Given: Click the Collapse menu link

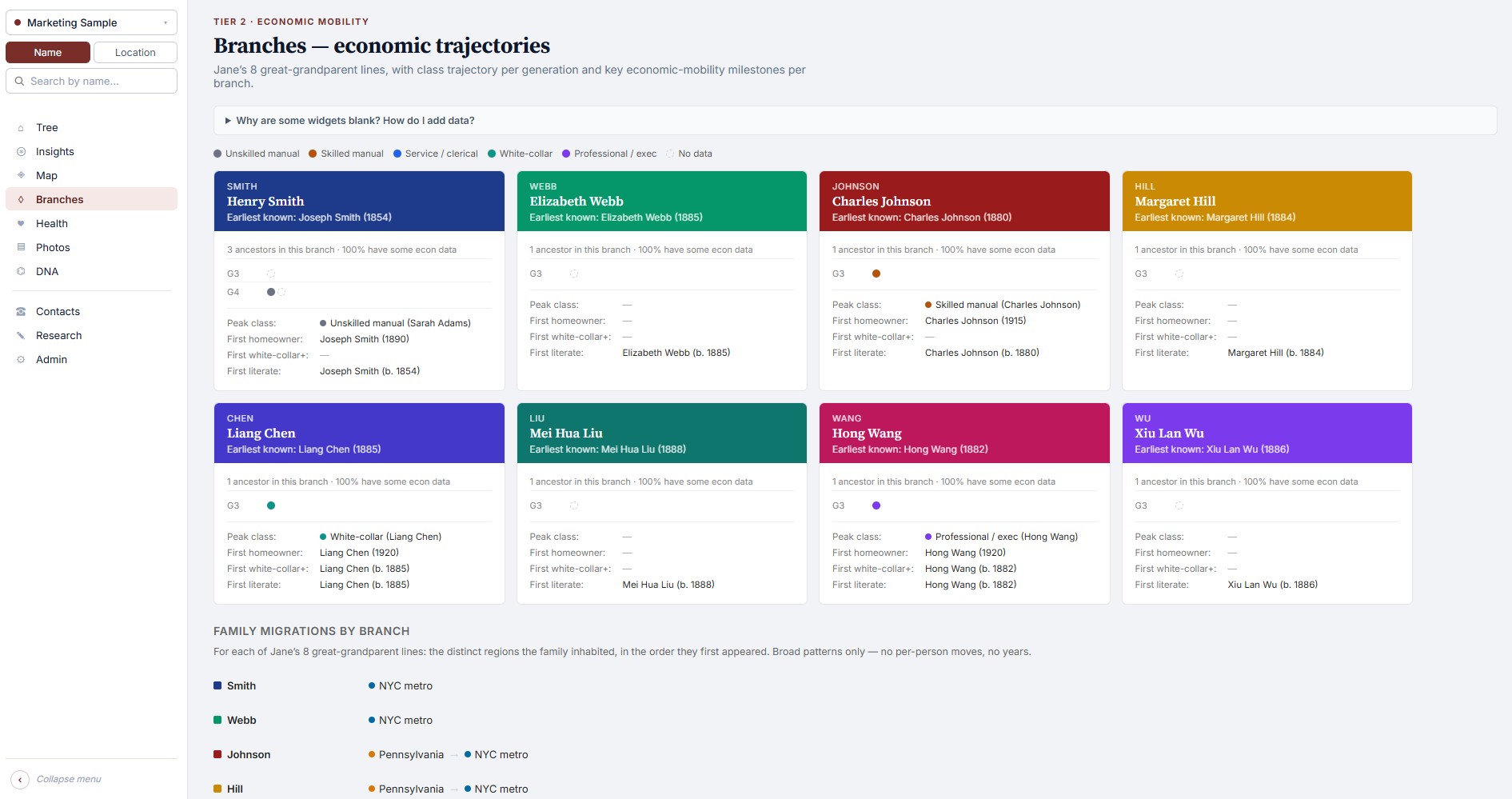Looking at the screenshot, I should [x=69, y=779].
